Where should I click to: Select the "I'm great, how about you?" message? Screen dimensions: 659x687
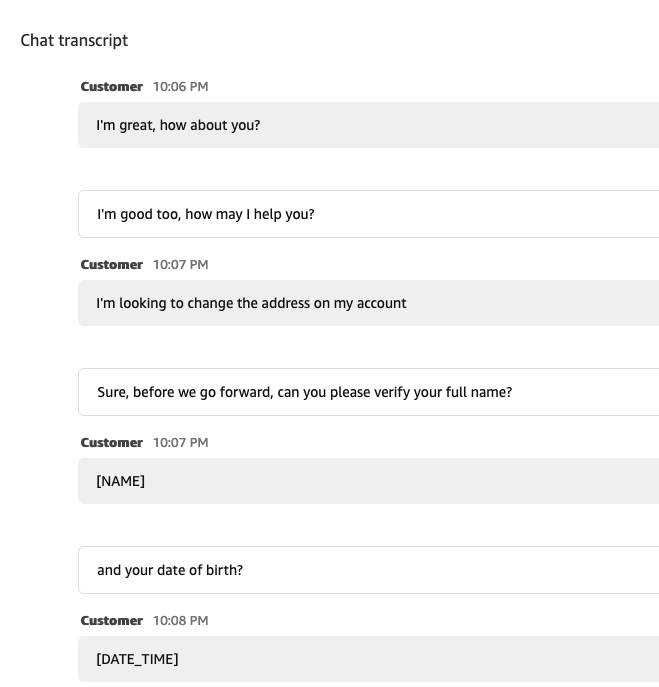[368, 125]
